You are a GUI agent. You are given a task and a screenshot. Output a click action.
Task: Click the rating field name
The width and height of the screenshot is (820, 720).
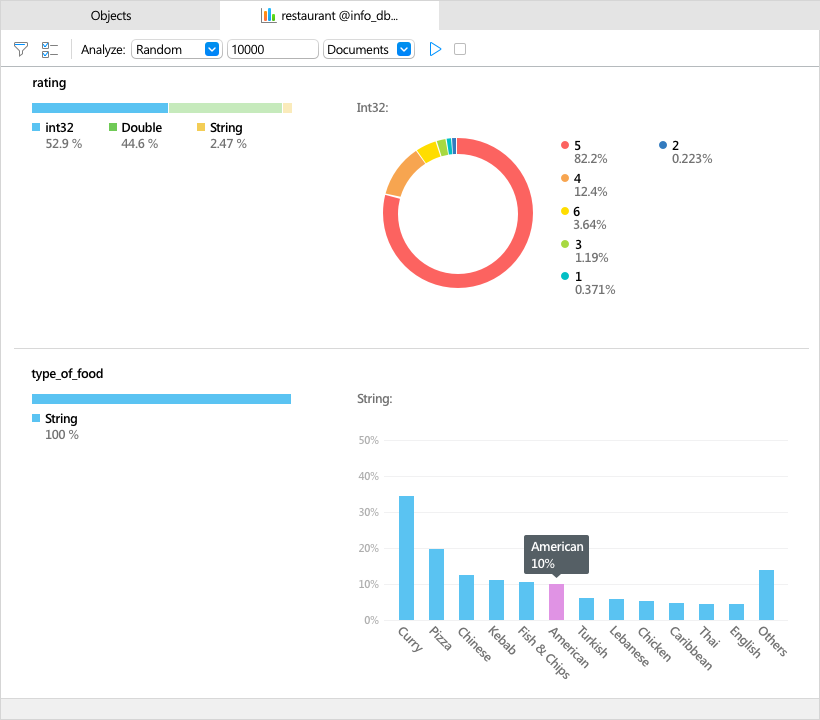click(49, 83)
